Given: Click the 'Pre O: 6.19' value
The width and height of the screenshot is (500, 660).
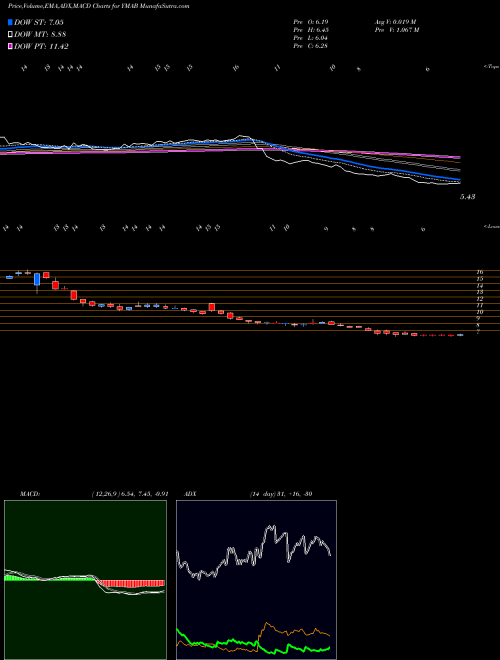Looking at the screenshot, I should pos(311,22).
